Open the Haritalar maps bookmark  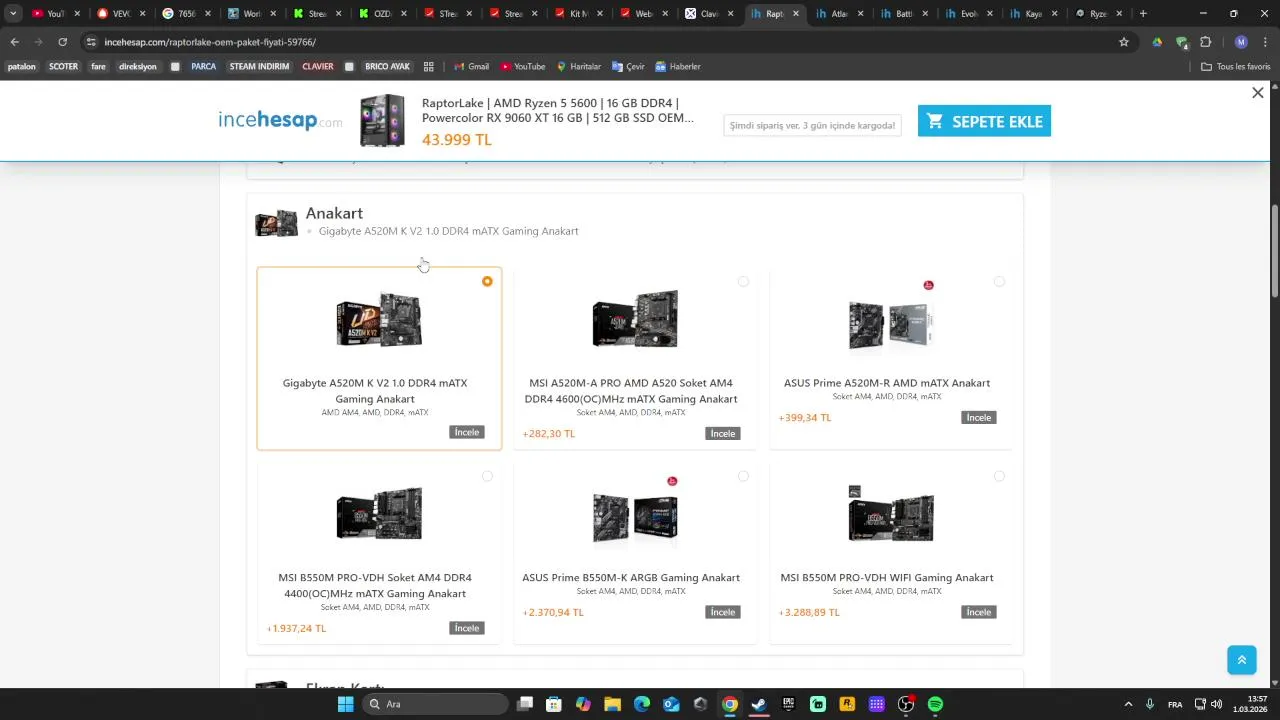pyautogui.click(x=579, y=67)
